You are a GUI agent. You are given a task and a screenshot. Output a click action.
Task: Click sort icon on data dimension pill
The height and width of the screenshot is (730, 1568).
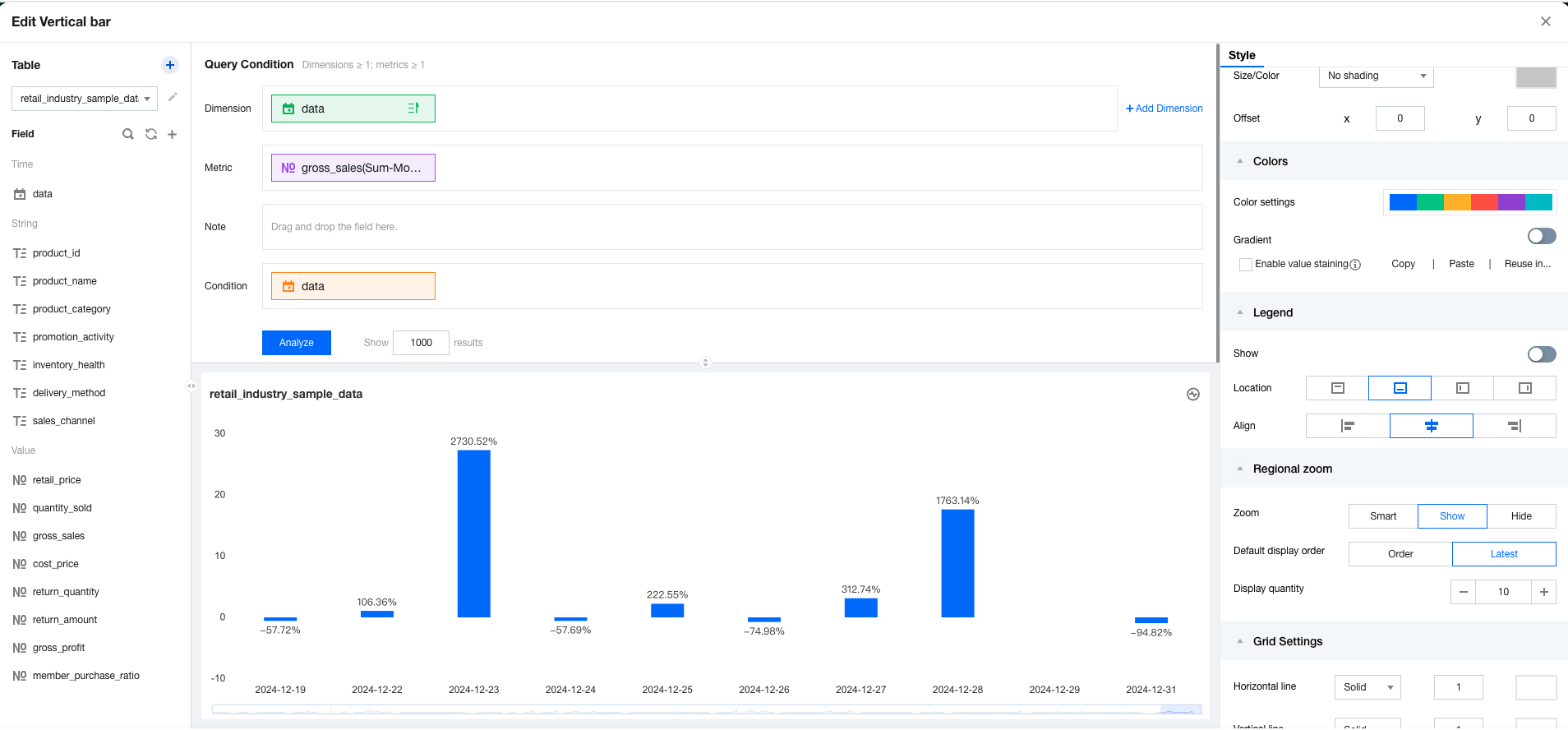[413, 109]
